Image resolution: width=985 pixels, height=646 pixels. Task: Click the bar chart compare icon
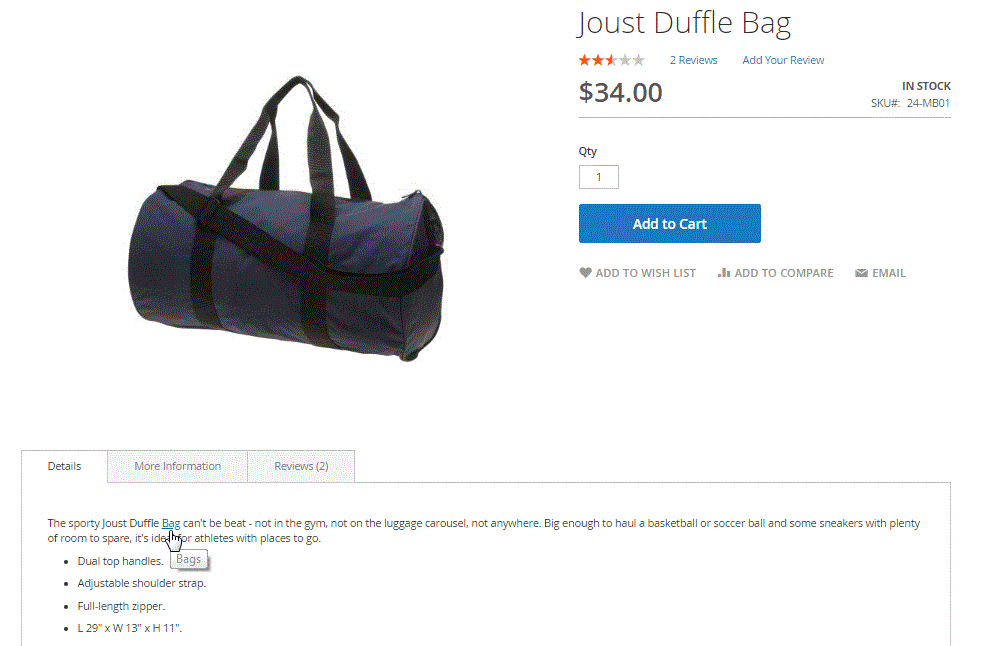click(724, 273)
